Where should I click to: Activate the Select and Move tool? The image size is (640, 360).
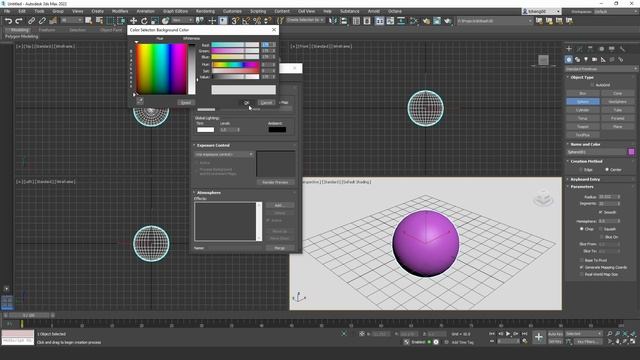133,20
